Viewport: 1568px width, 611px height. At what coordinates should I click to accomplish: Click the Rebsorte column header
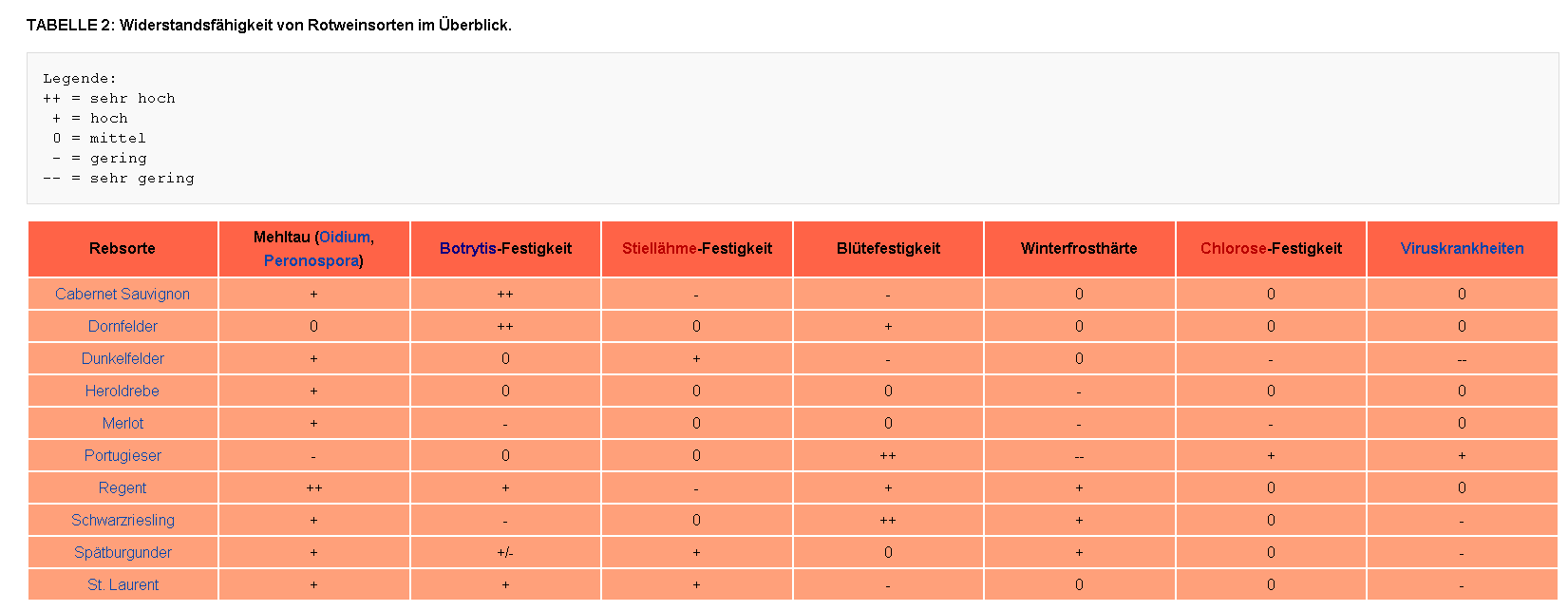123,249
